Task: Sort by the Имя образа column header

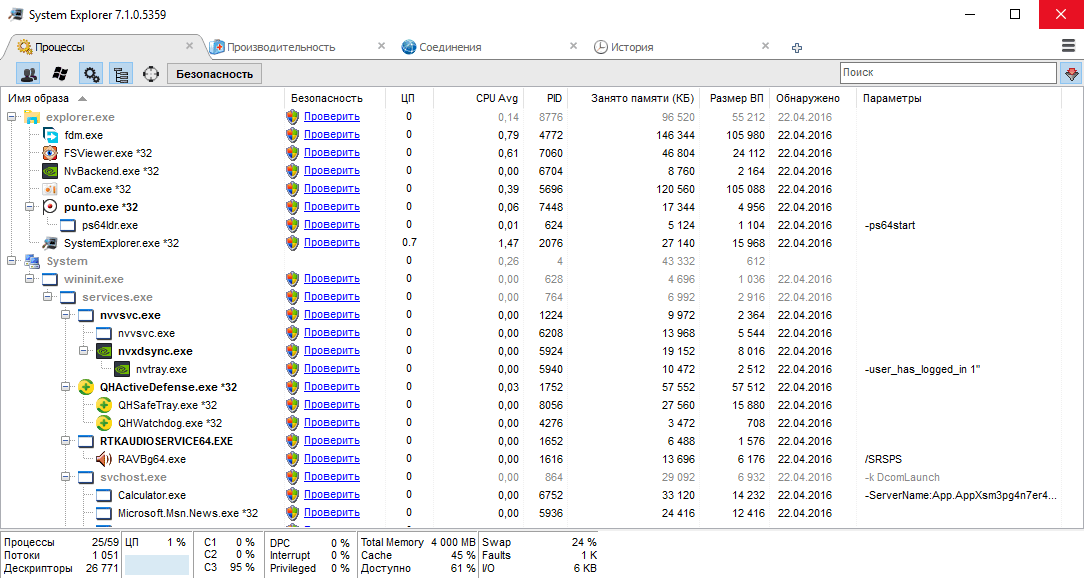Action: click(x=142, y=98)
